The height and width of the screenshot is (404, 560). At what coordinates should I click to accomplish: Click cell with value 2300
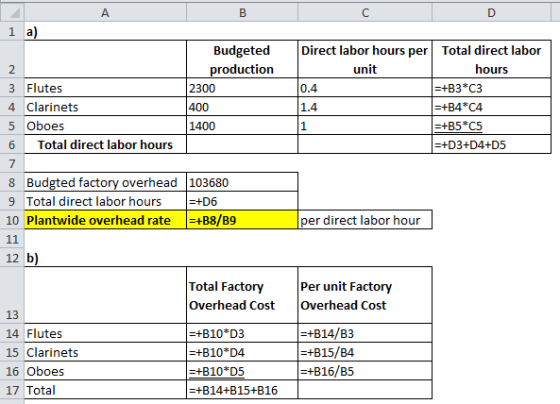click(242, 88)
